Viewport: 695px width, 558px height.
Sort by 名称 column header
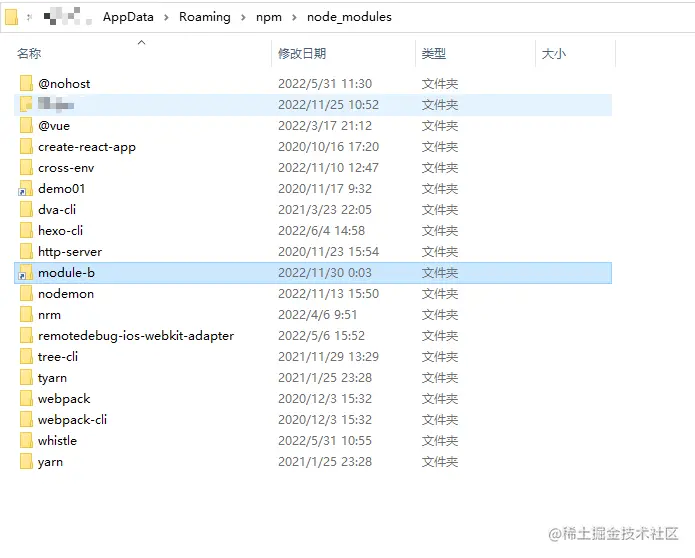tap(29, 54)
